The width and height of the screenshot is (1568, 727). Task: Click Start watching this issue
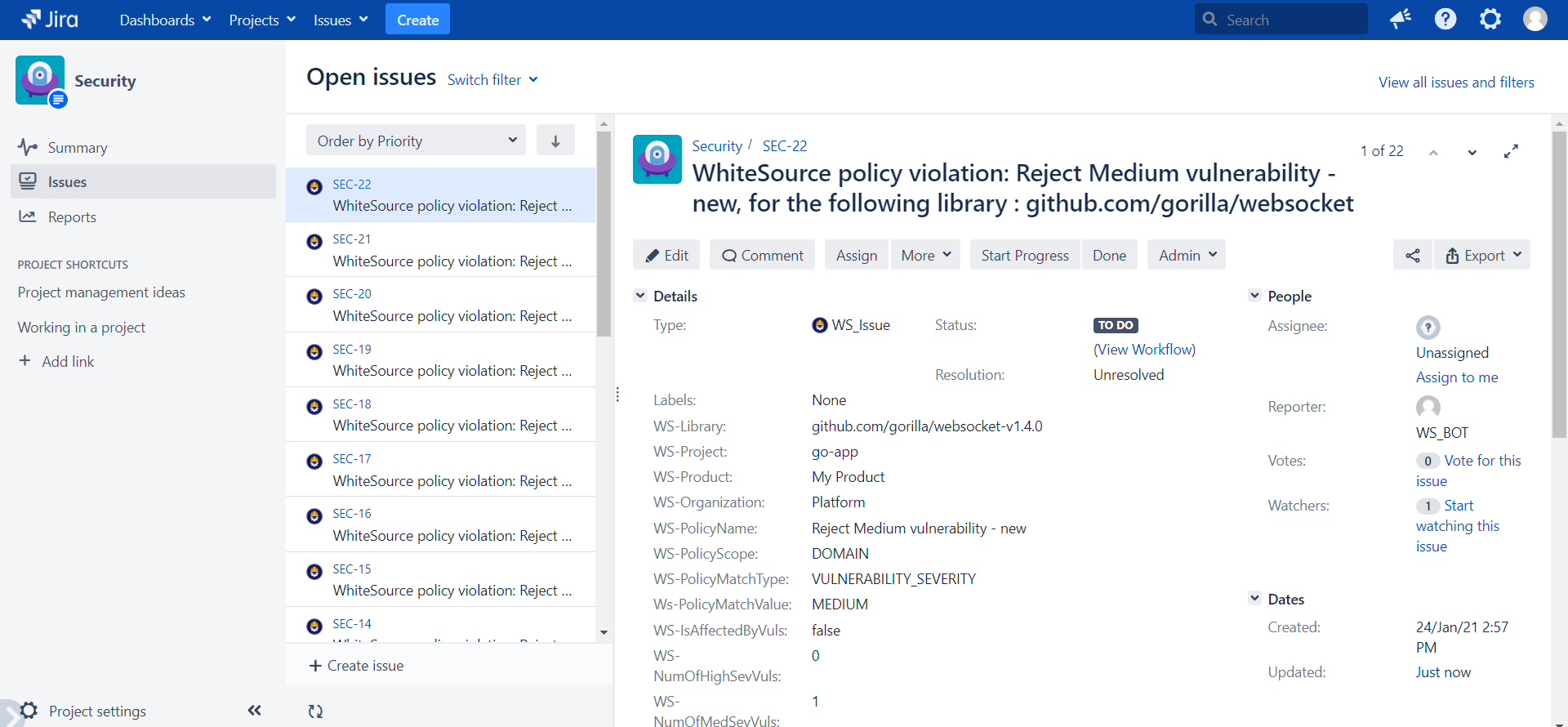(x=1458, y=526)
